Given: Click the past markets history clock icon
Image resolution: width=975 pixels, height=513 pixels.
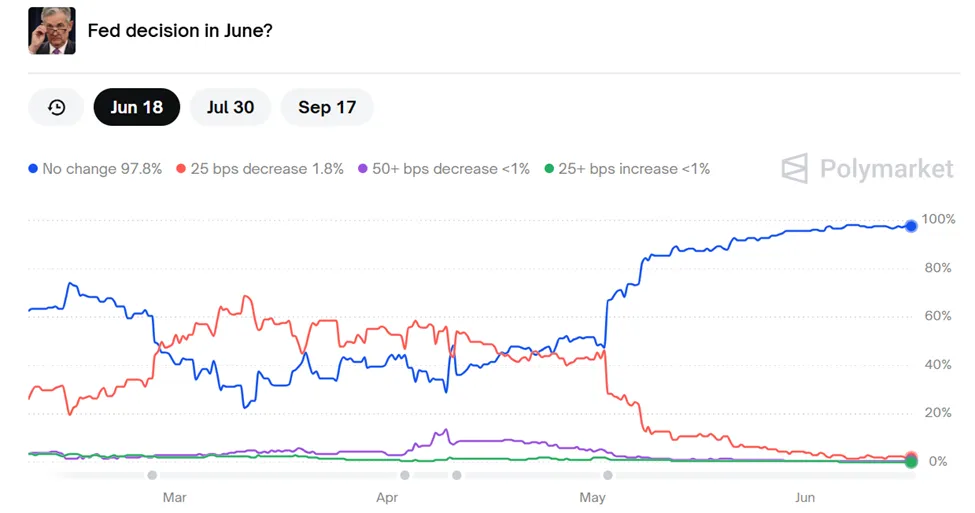Looking at the screenshot, I should (56, 107).
